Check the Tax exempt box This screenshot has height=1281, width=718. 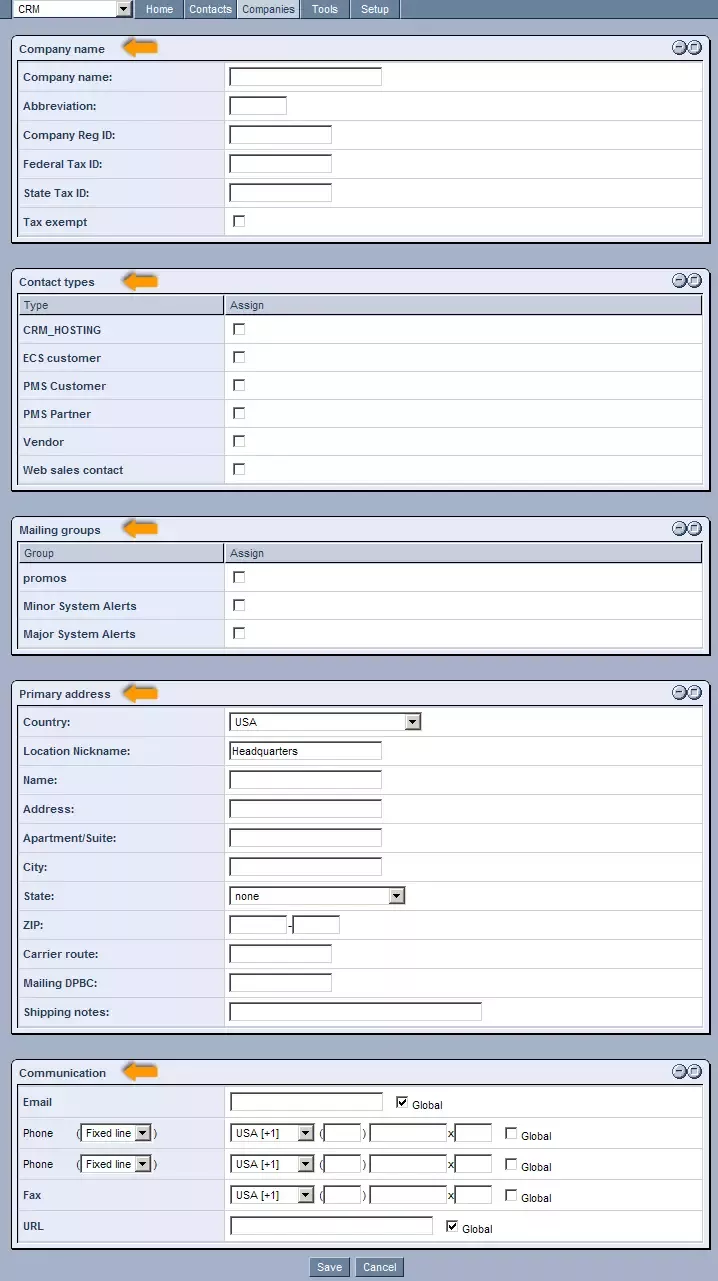coord(239,221)
